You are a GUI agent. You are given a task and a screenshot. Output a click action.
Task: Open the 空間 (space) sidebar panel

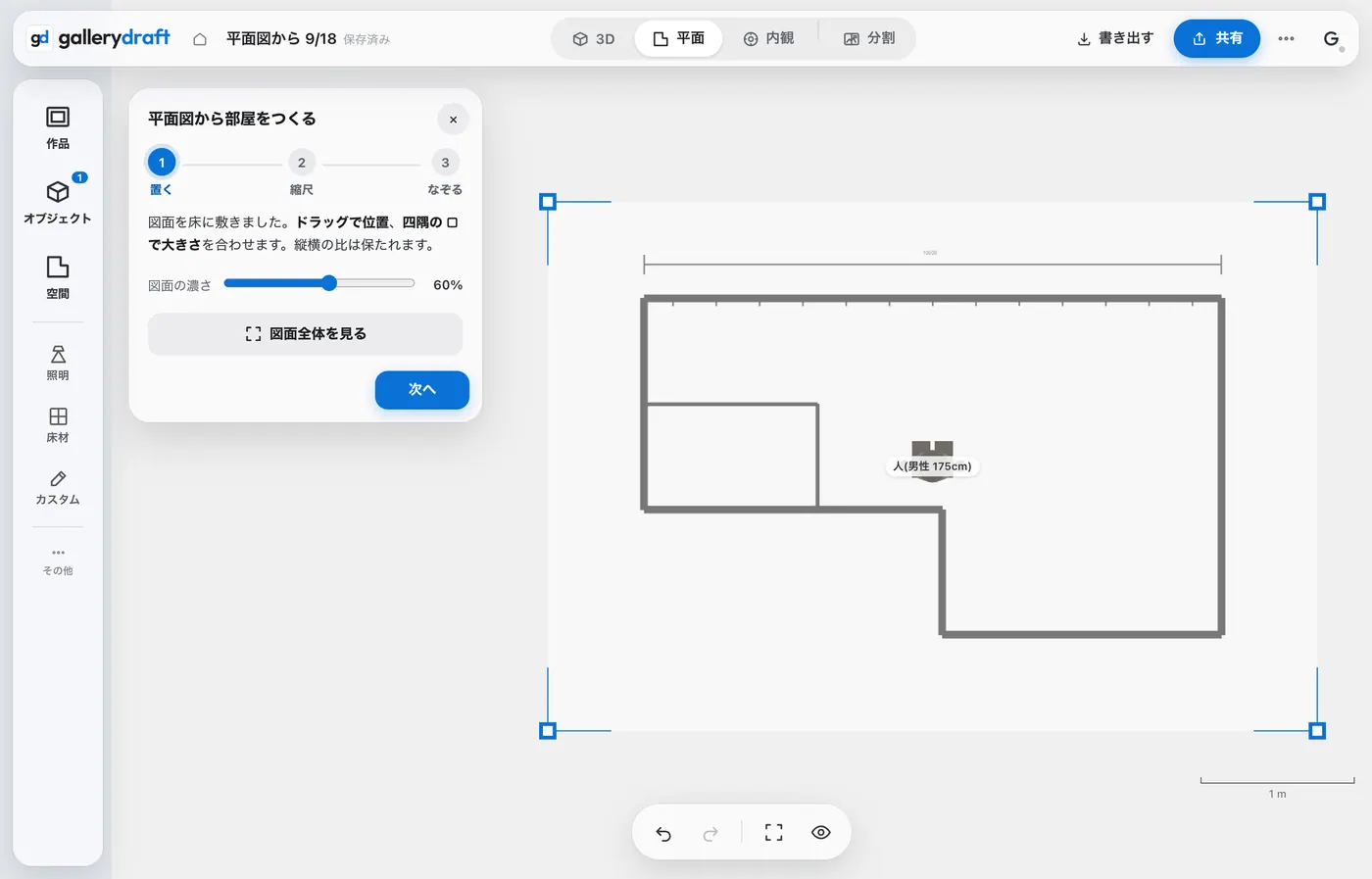tap(58, 277)
